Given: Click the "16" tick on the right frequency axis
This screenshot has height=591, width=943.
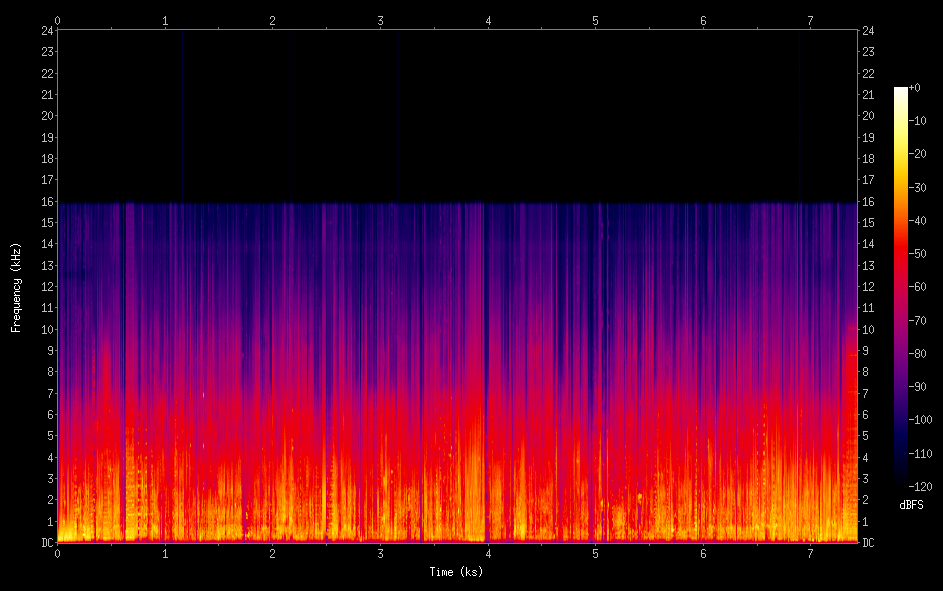Looking at the screenshot, I should pyautogui.click(x=869, y=202).
